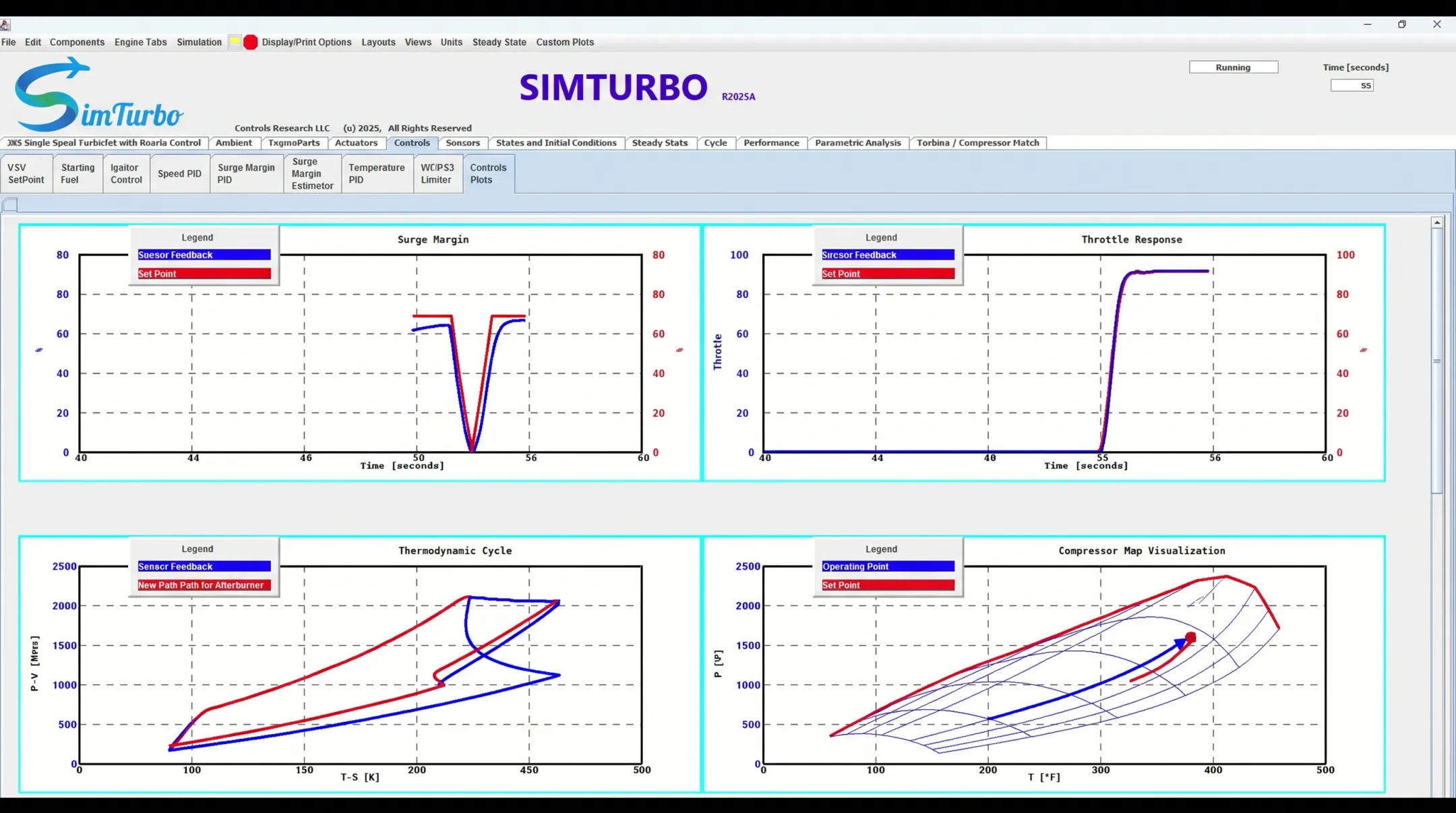1456x813 pixels.
Task: Open the Igaitor Control sub-tab
Action: click(x=126, y=174)
